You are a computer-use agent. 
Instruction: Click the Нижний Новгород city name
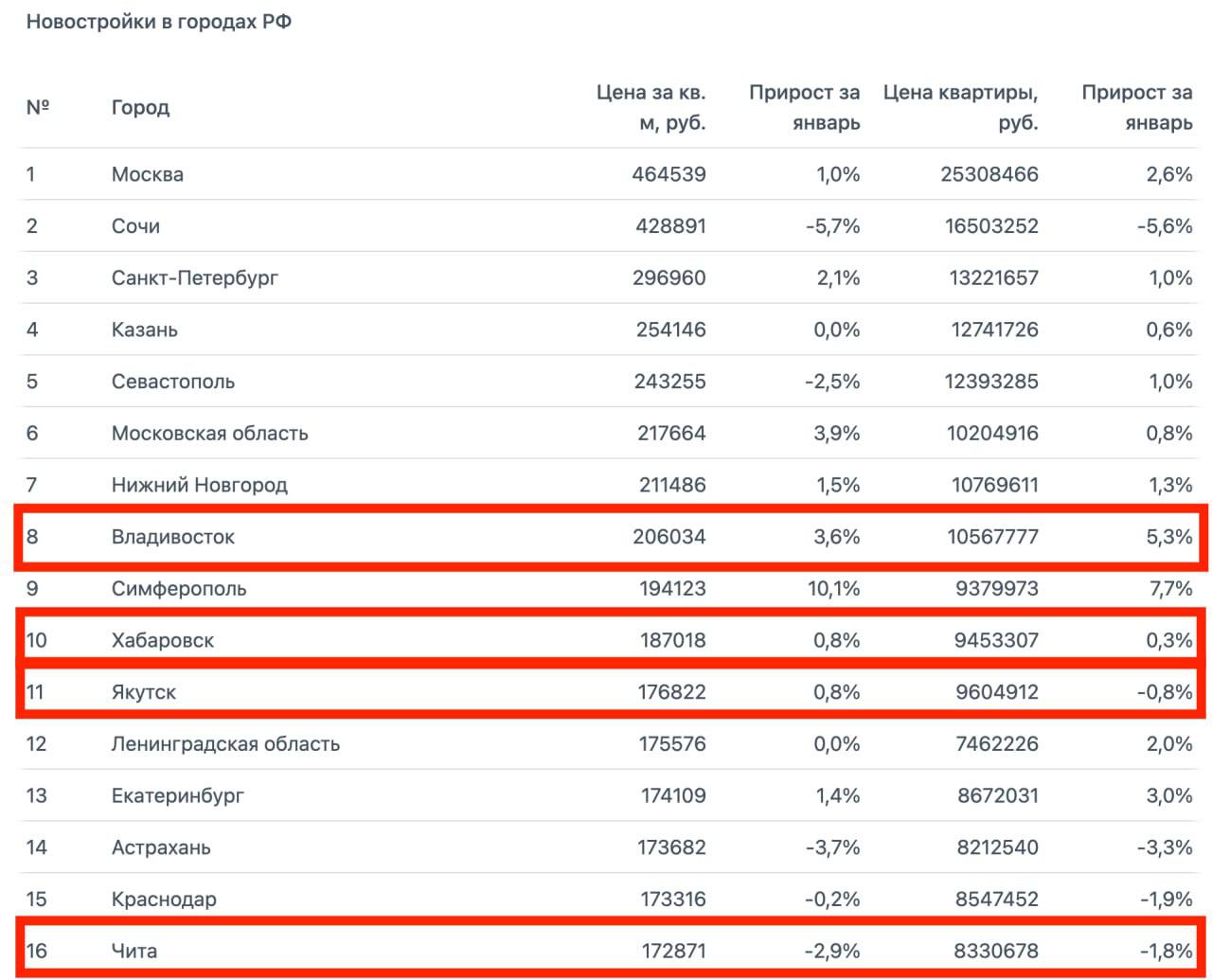pyautogui.click(x=199, y=485)
